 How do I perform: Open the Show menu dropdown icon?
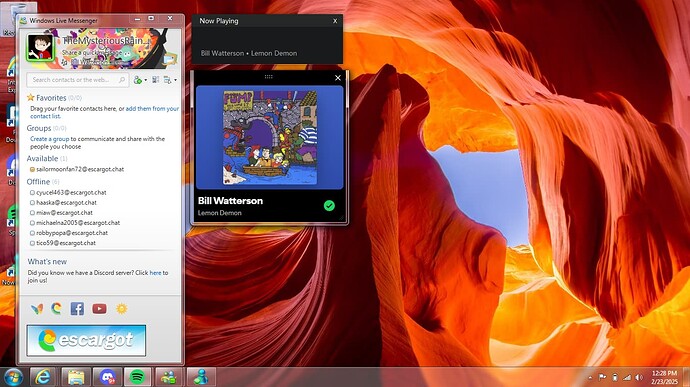pos(170,80)
